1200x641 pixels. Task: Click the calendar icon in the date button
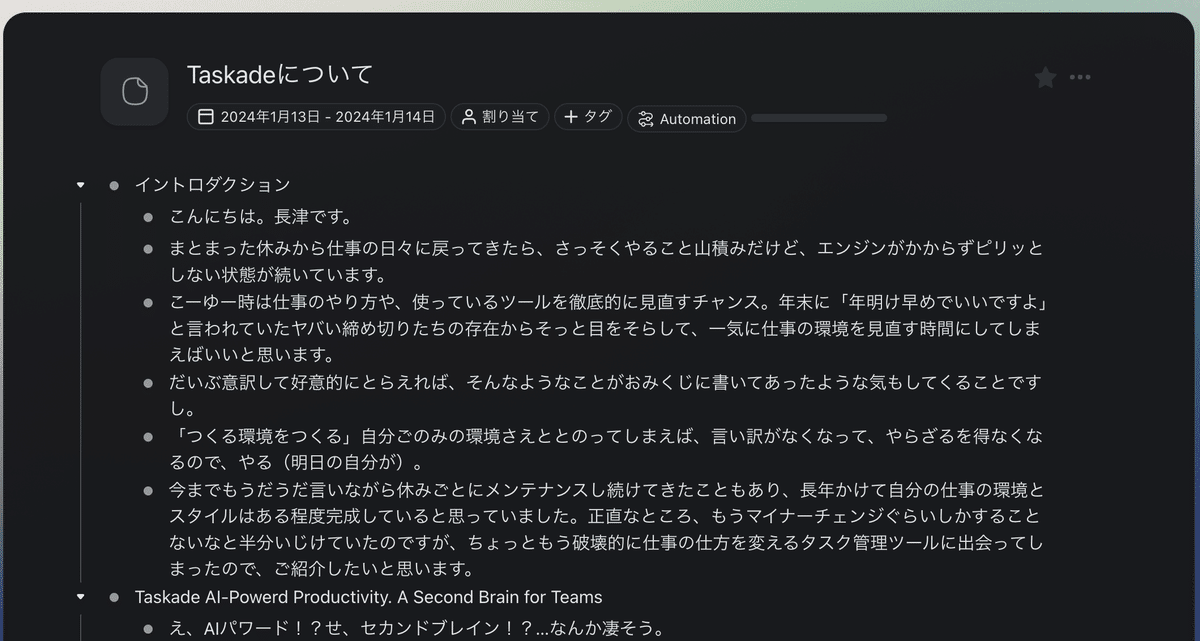206,117
